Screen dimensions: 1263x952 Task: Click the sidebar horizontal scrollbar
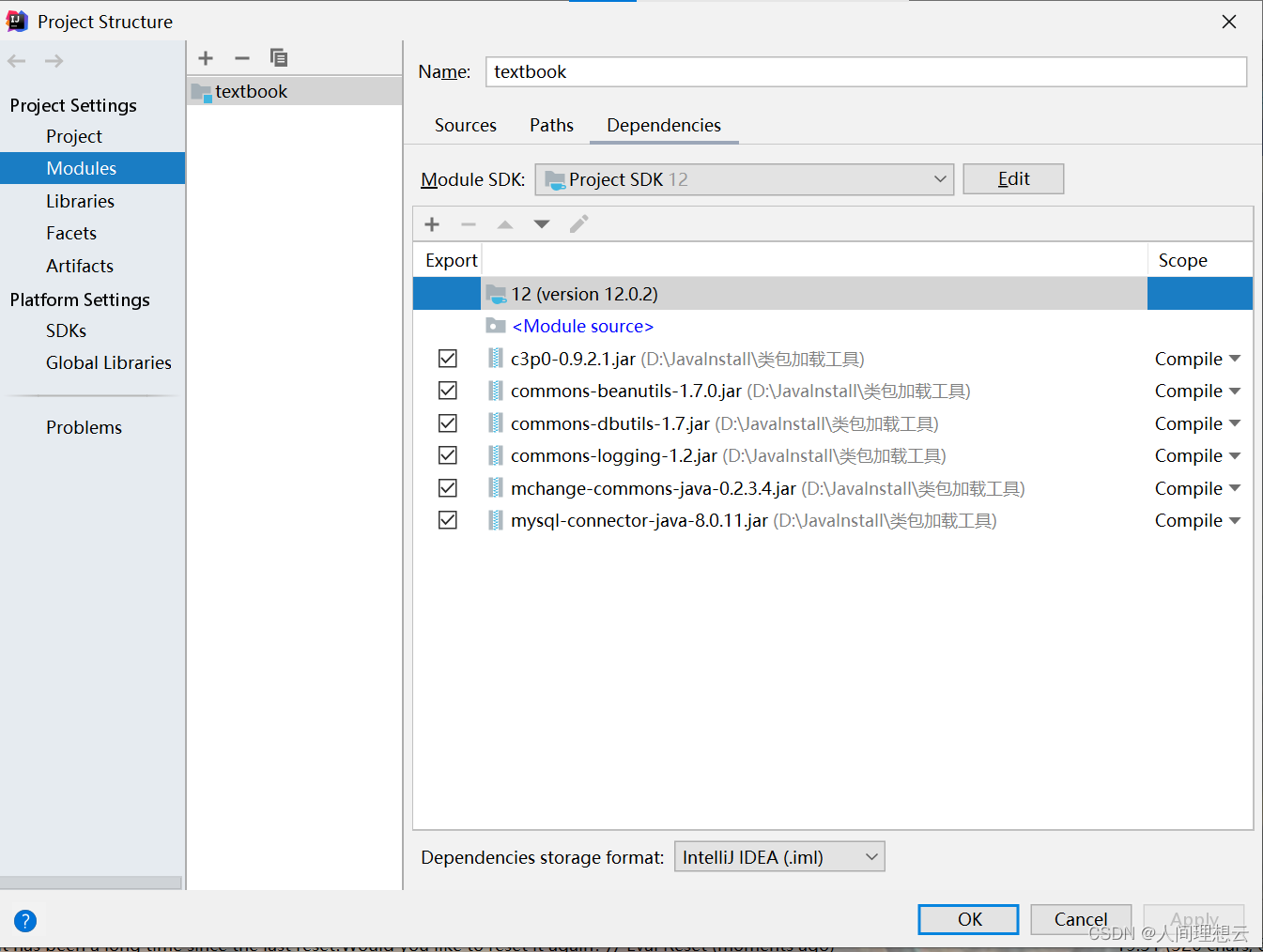[x=91, y=883]
